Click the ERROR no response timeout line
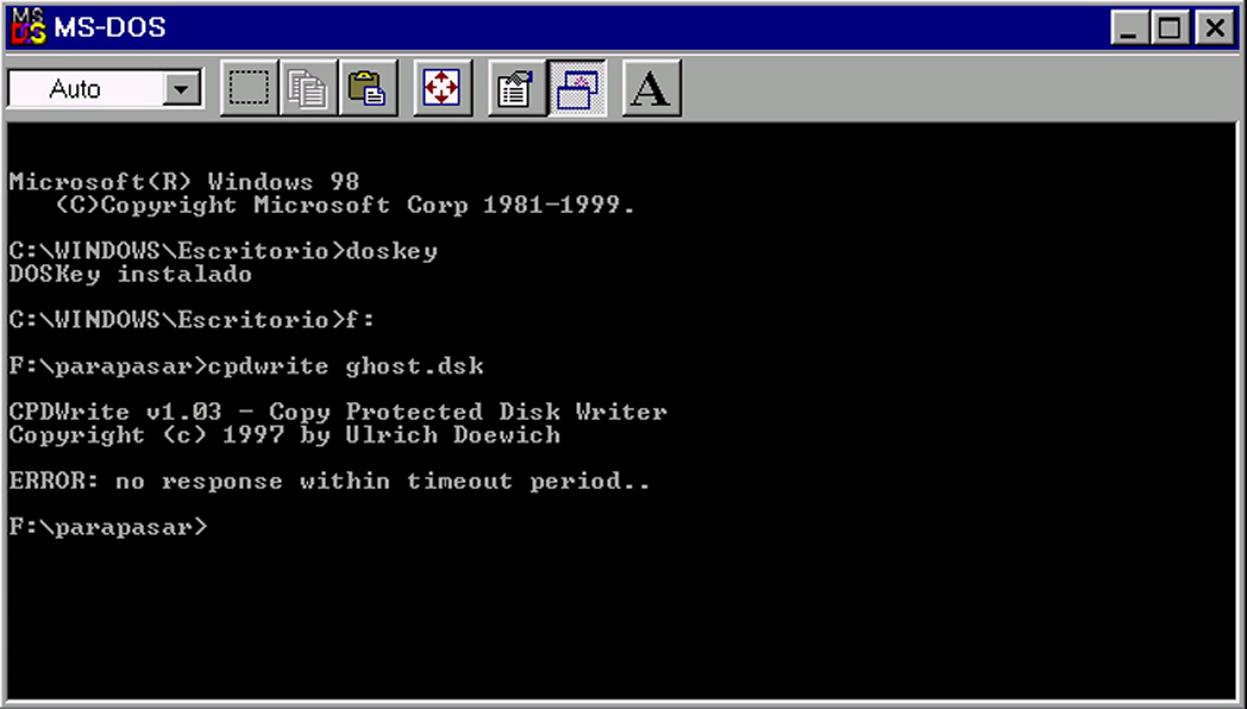 (x=330, y=481)
